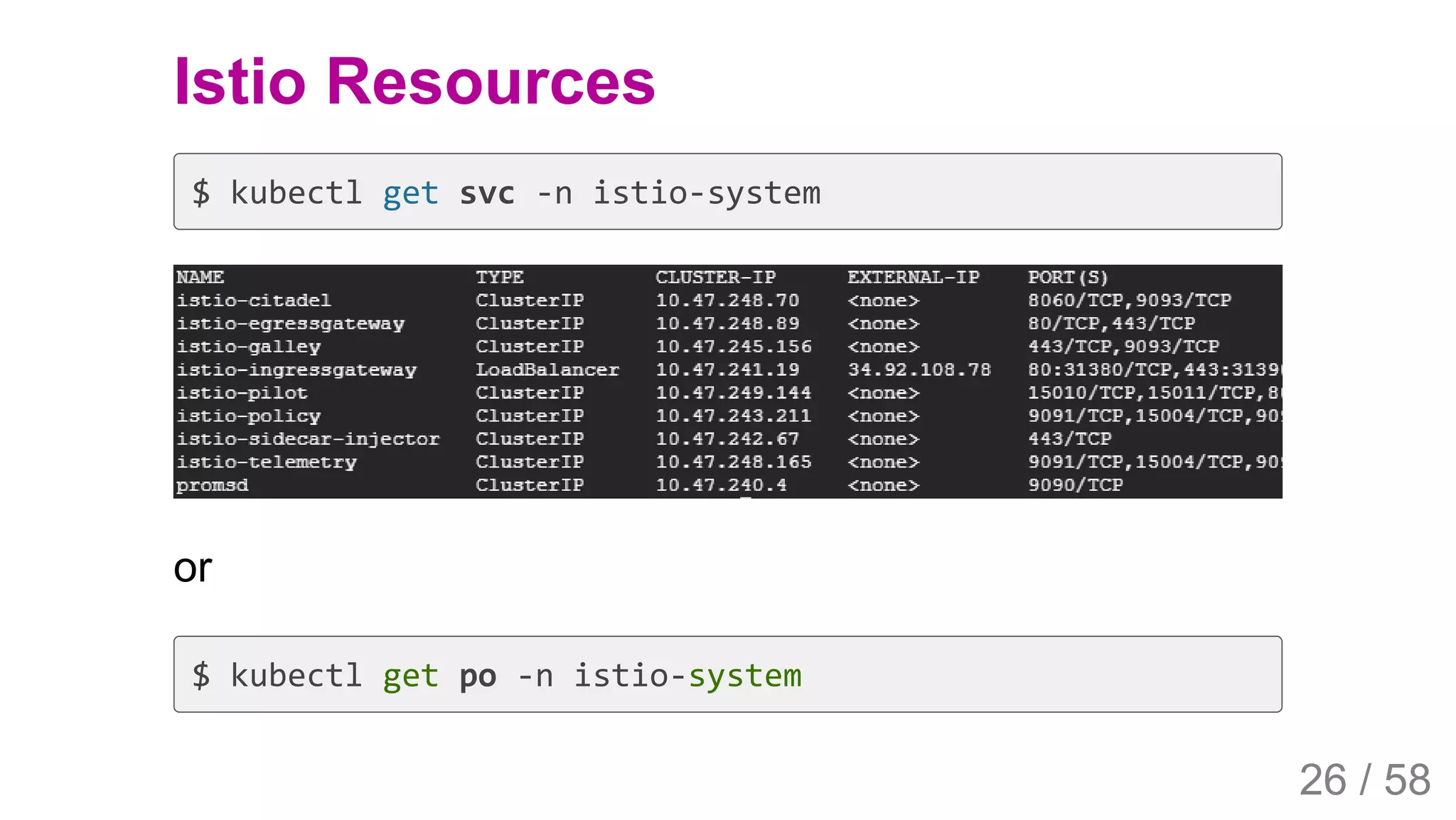Click the kubectl get po command box
This screenshot has height=820, width=1456.
pos(727,674)
